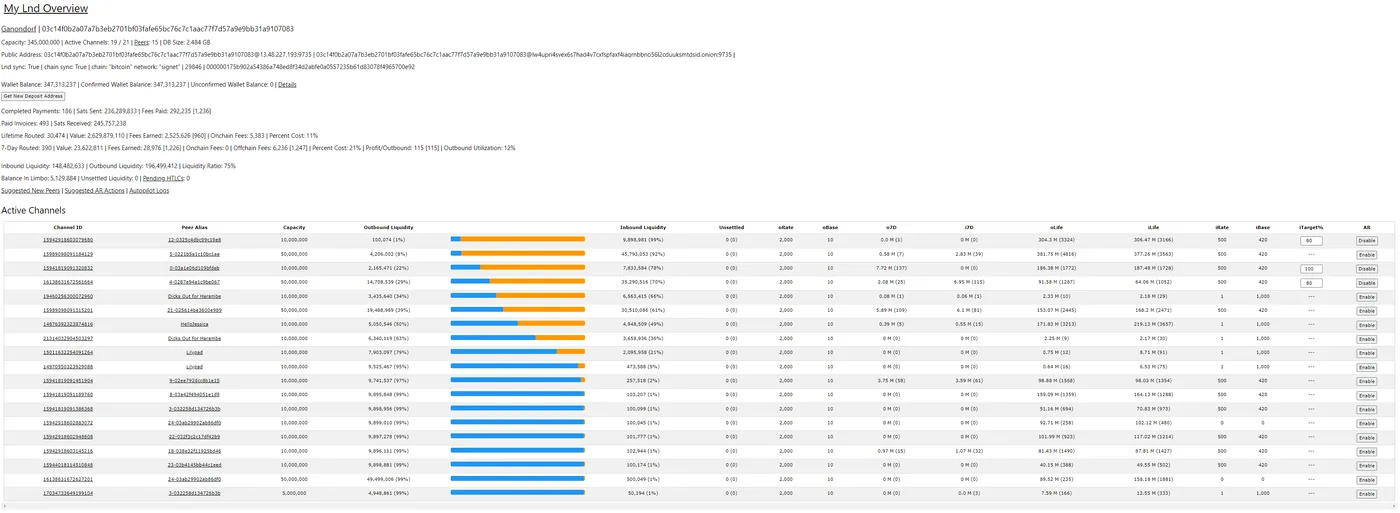Enable AR for peer 18-038e32f11925bd46
1400x513 pixels.
coord(1367,451)
